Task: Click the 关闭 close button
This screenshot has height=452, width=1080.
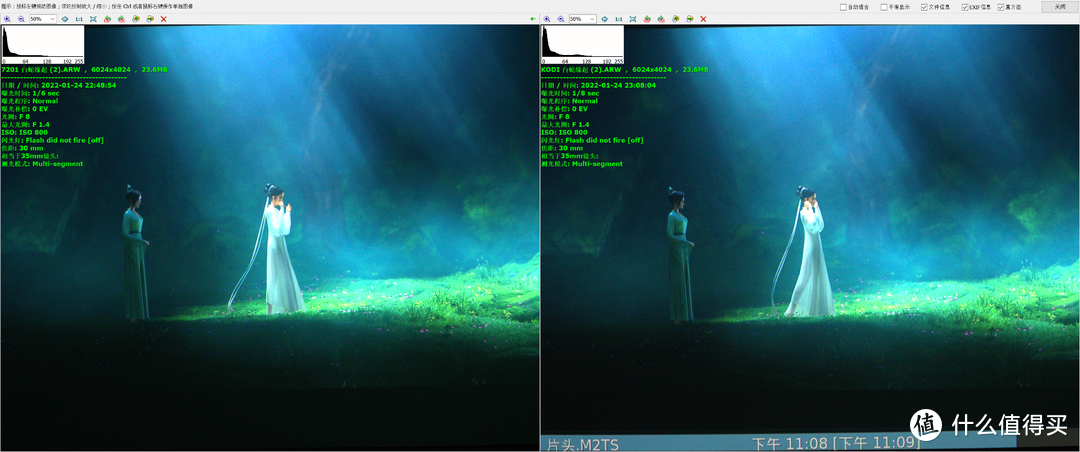Action: [x=1058, y=7]
